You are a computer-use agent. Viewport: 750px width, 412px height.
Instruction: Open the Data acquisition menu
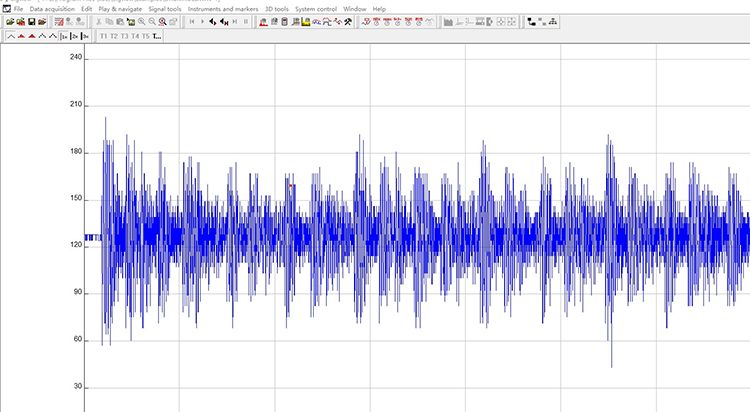coord(51,9)
